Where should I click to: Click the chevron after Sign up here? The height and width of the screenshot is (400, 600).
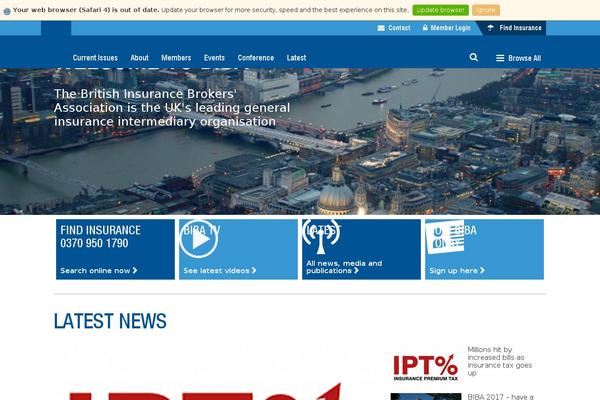tap(482, 271)
